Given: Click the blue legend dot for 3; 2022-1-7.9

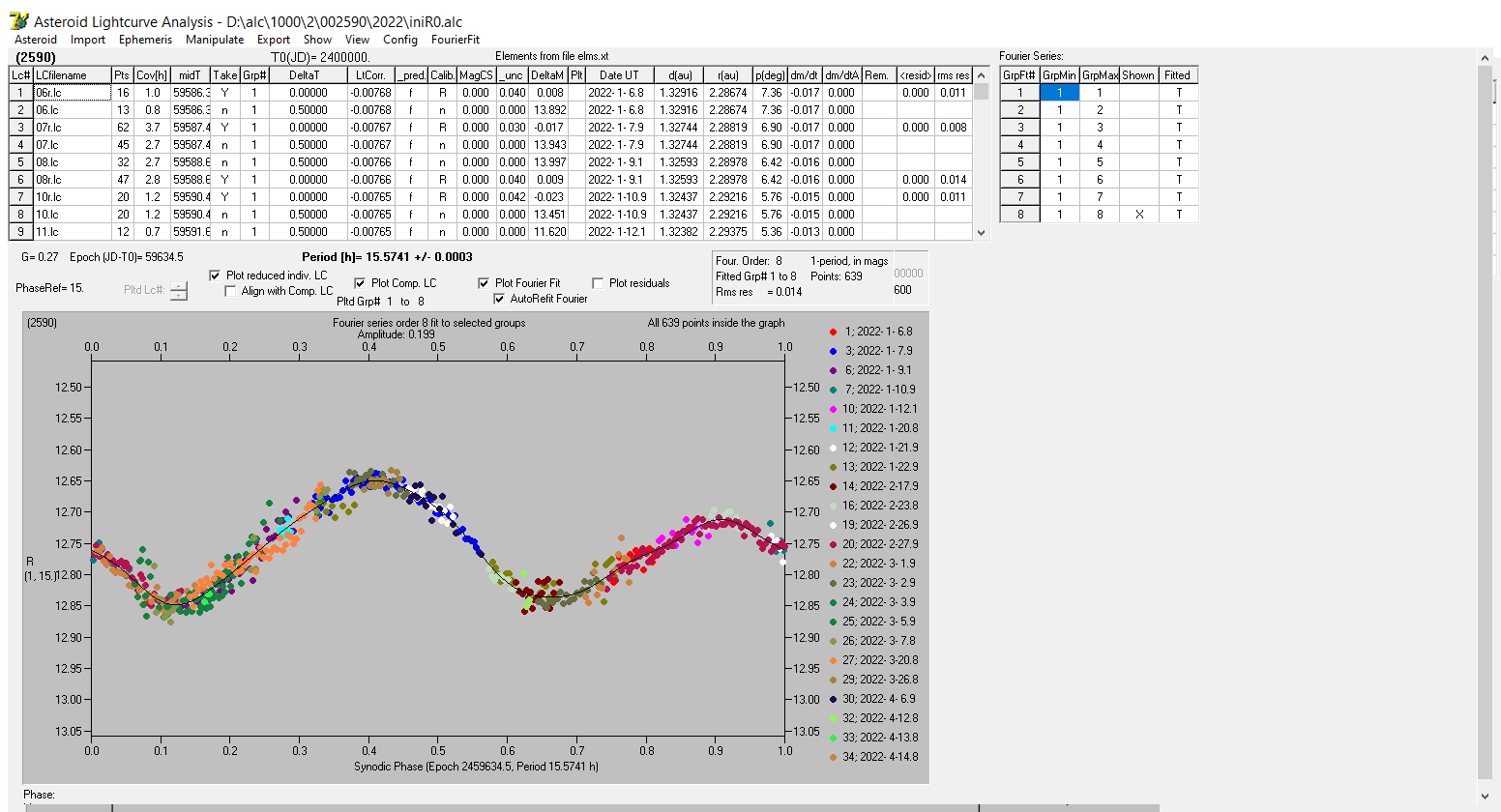Looking at the screenshot, I should [x=833, y=351].
